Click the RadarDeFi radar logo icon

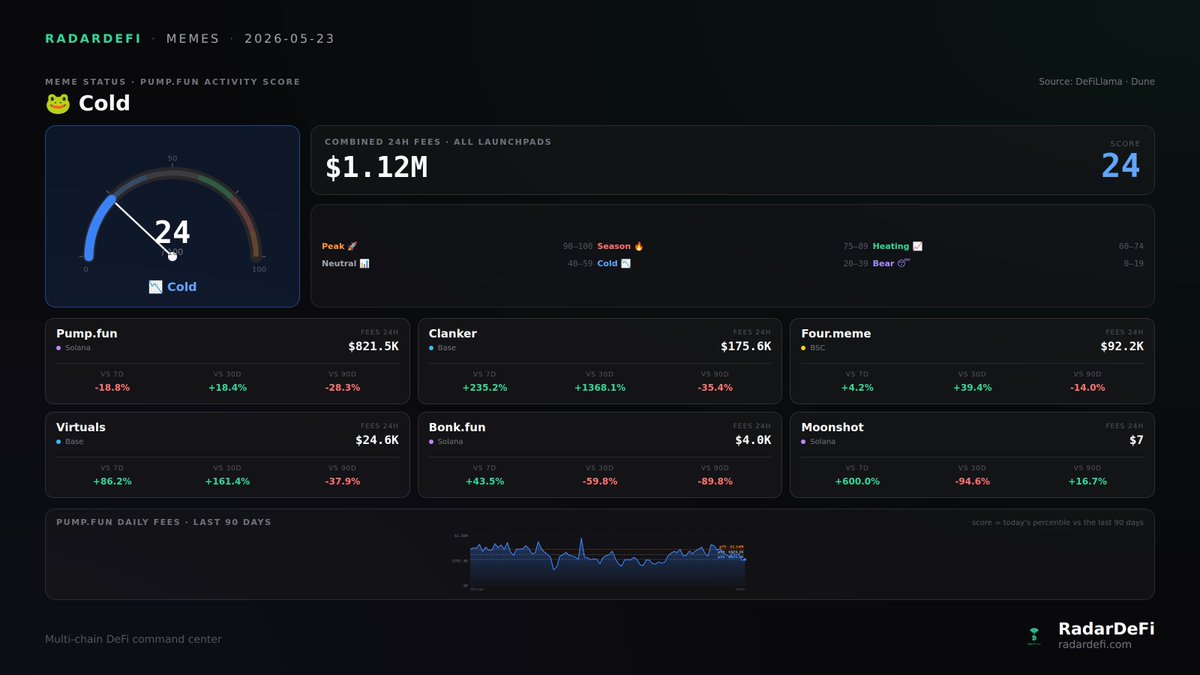1034,635
